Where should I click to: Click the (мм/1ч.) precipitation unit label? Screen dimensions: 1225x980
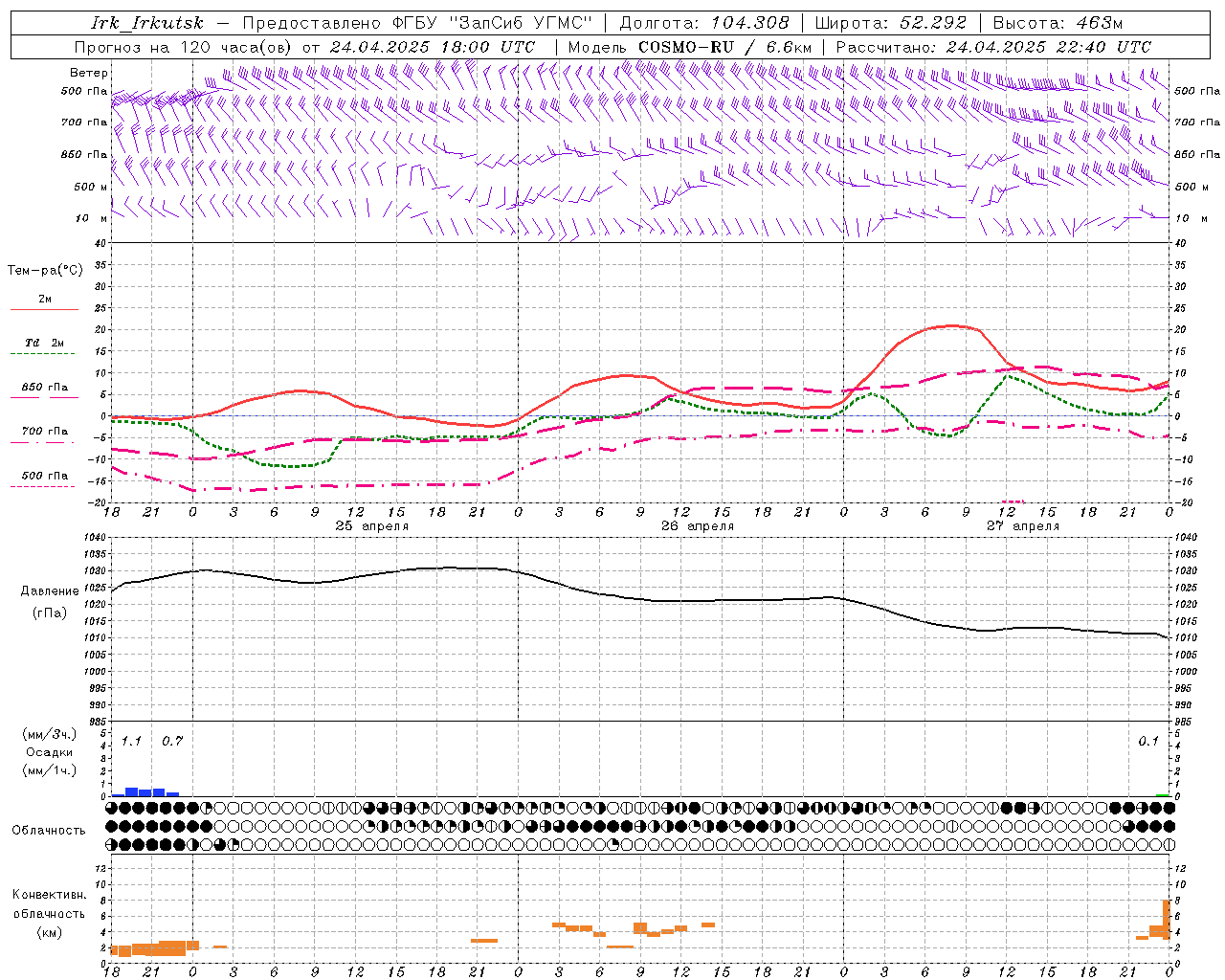pos(49,770)
